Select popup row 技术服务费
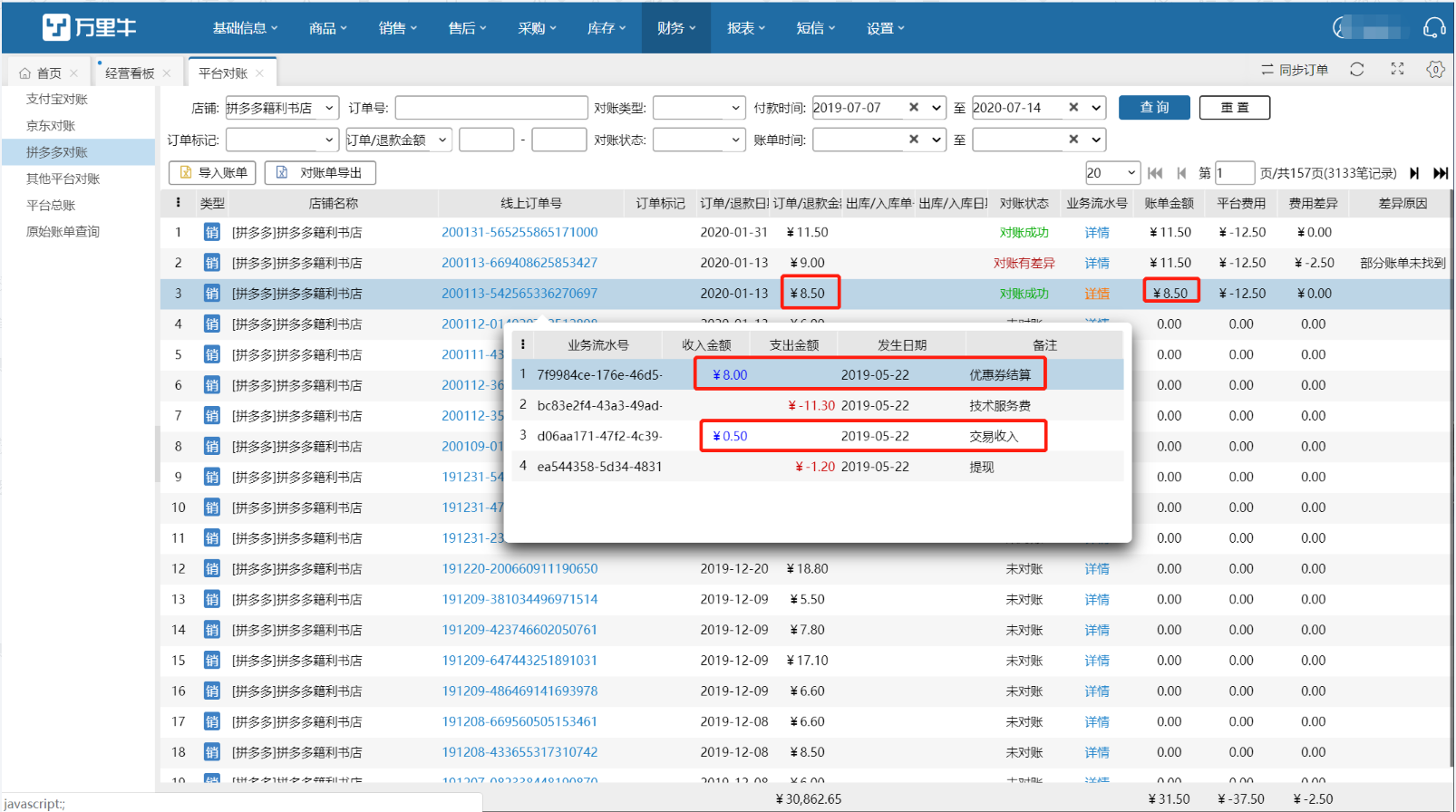This screenshot has width=1456, height=812. coord(818,406)
